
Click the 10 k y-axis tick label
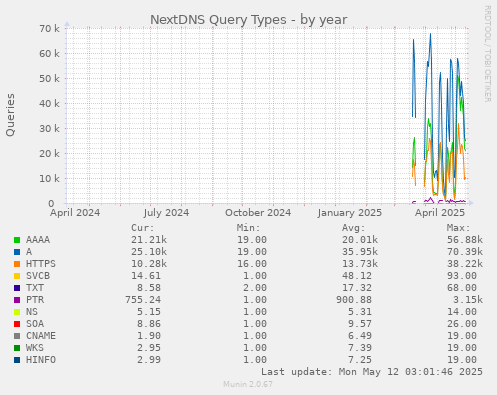tap(49, 179)
